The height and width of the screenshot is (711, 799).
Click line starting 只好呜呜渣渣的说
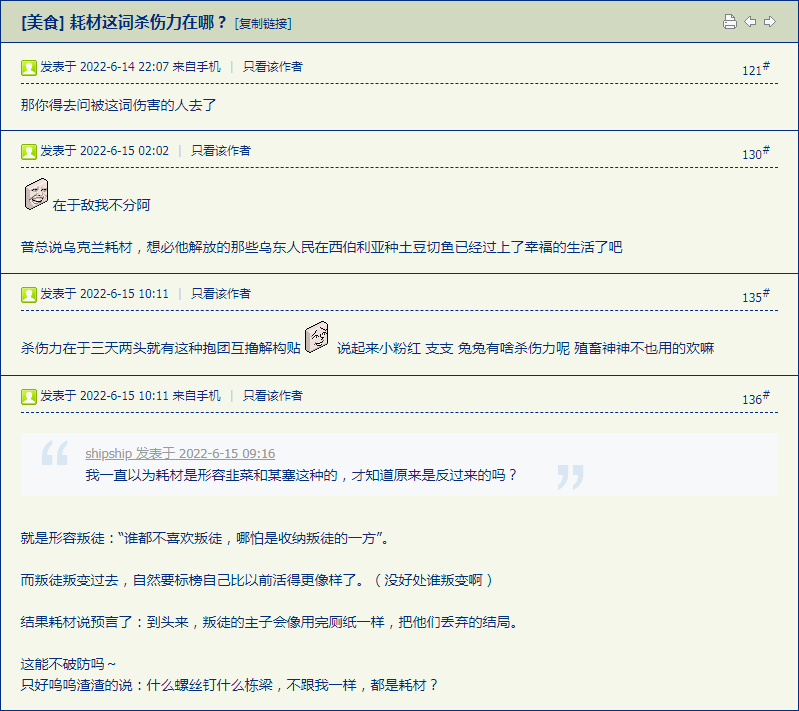tap(229, 685)
